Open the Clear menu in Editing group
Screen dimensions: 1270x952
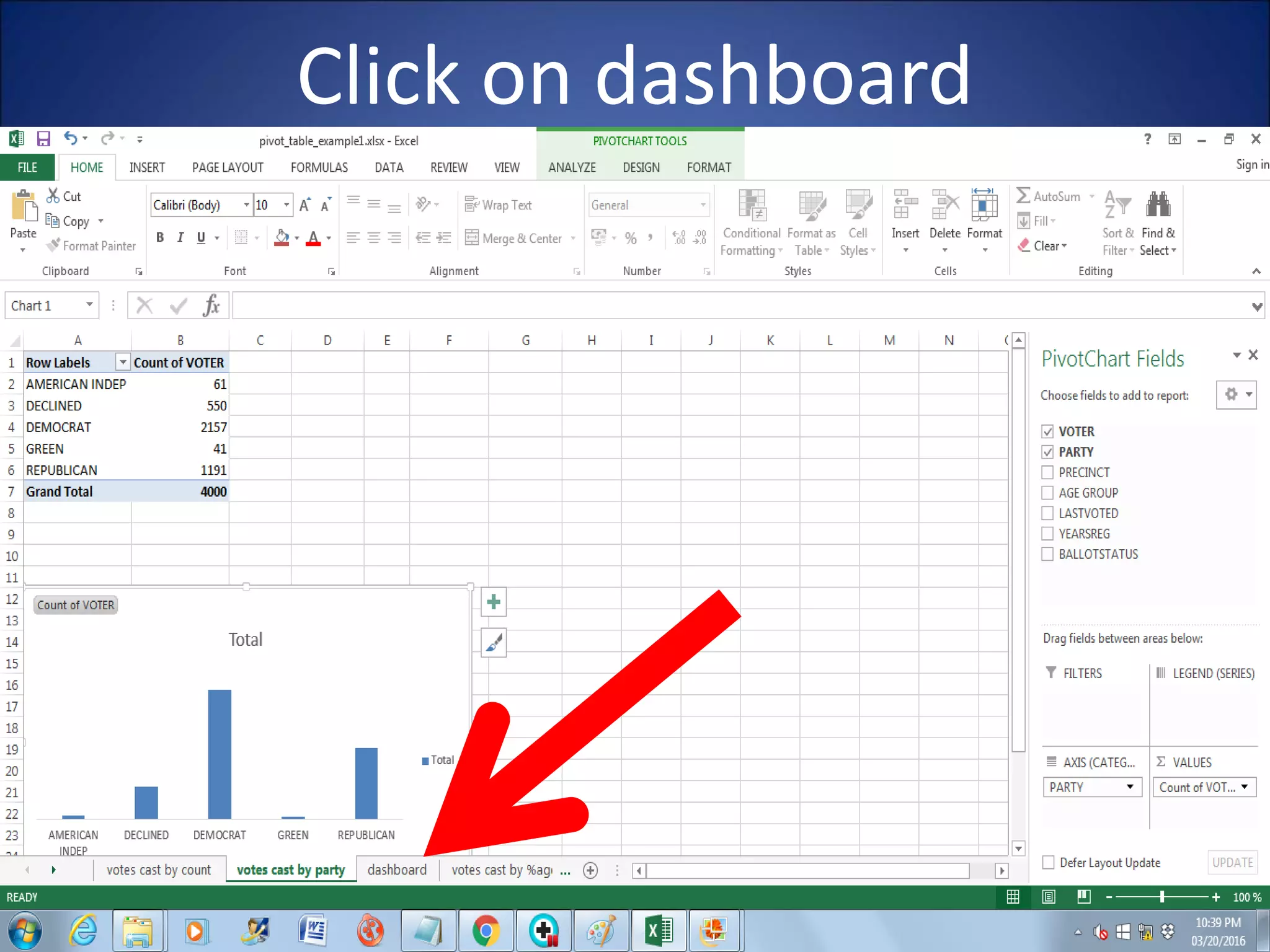[x=1042, y=246]
